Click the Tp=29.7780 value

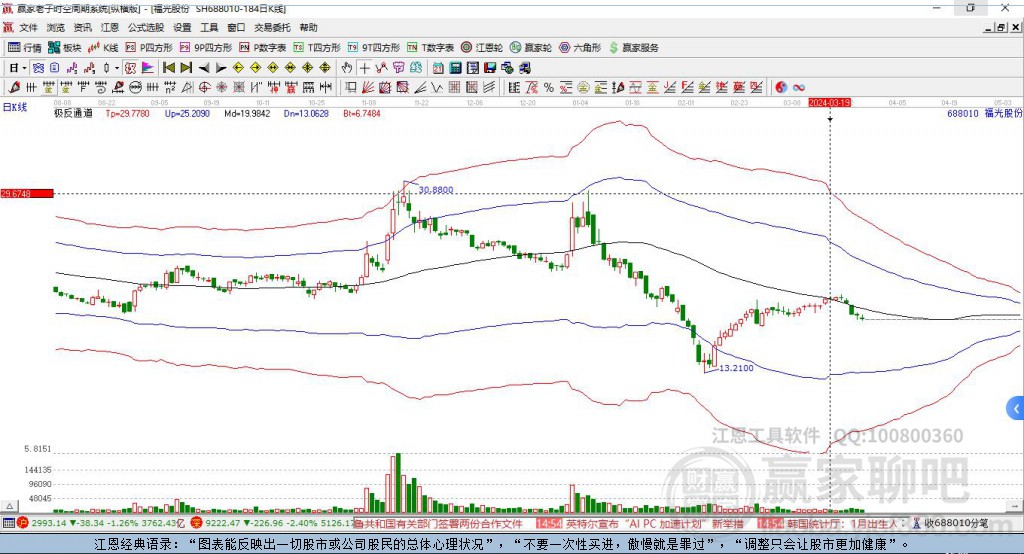click(127, 113)
